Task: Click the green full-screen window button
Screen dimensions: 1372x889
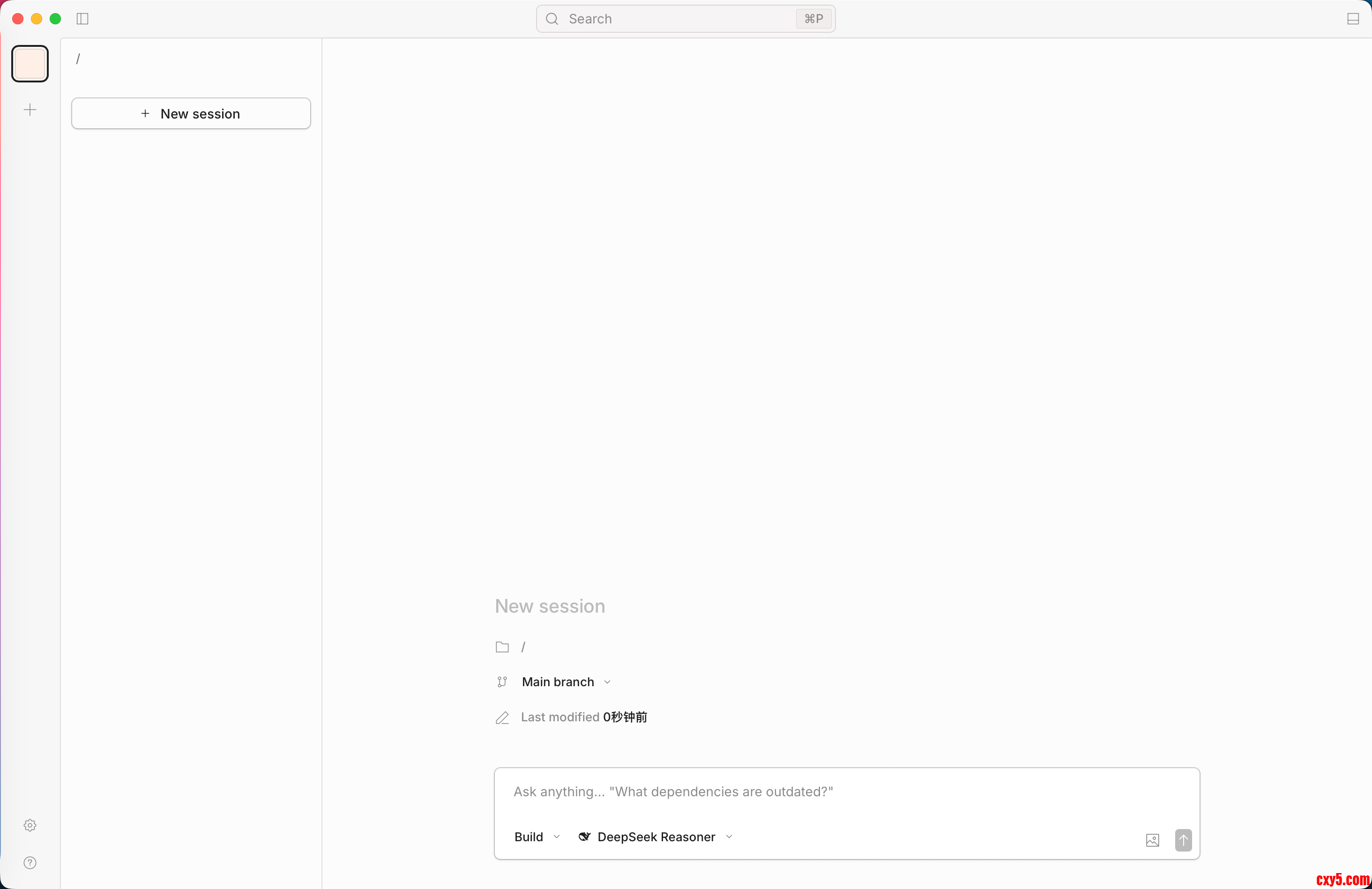Action: coord(55,19)
